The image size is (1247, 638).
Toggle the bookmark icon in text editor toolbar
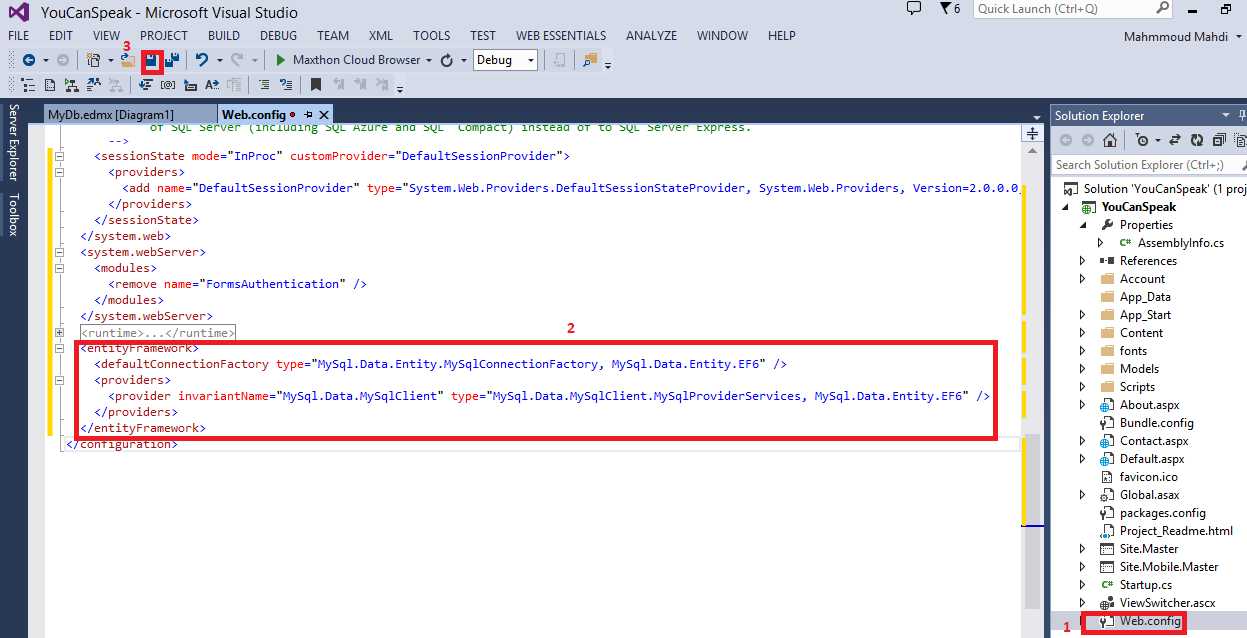[x=315, y=85]
